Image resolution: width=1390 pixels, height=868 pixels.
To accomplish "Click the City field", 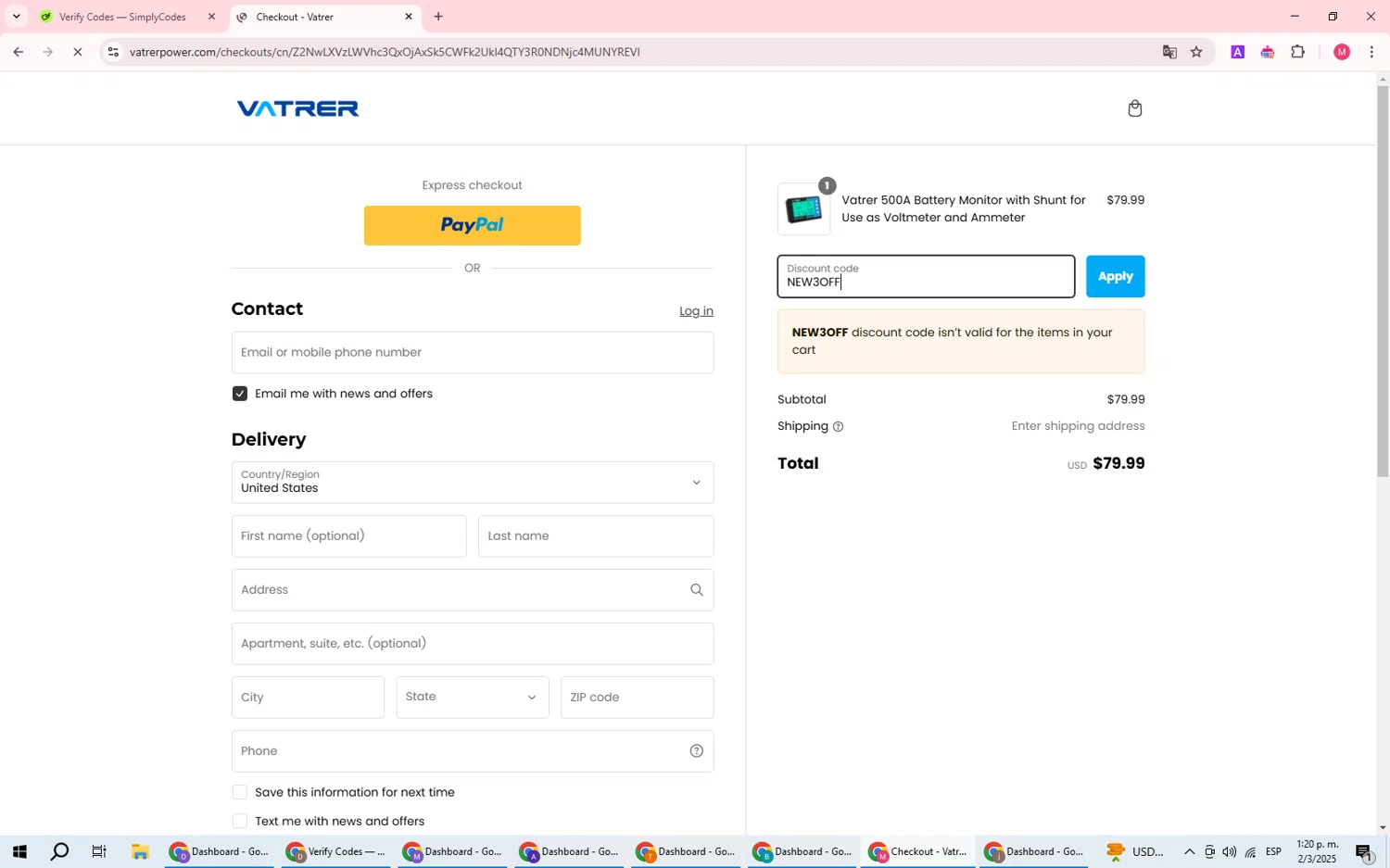I will pyautogui.click(x=308, y=698).
